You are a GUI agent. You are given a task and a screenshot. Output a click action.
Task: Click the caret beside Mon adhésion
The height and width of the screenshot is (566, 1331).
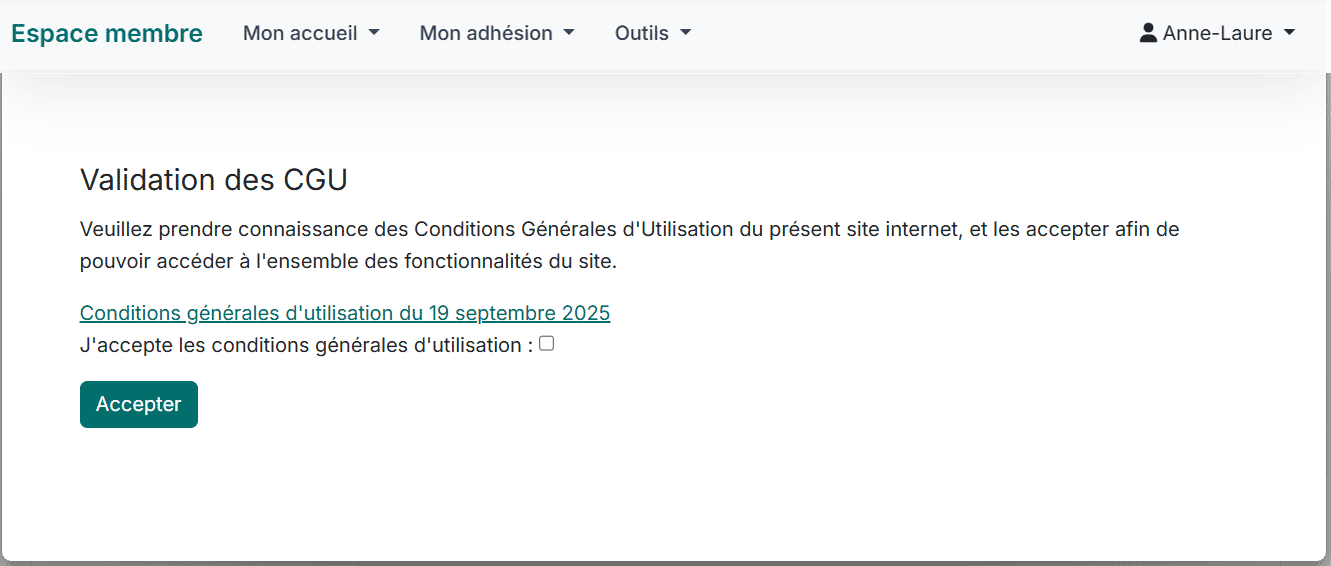[569, 33]
